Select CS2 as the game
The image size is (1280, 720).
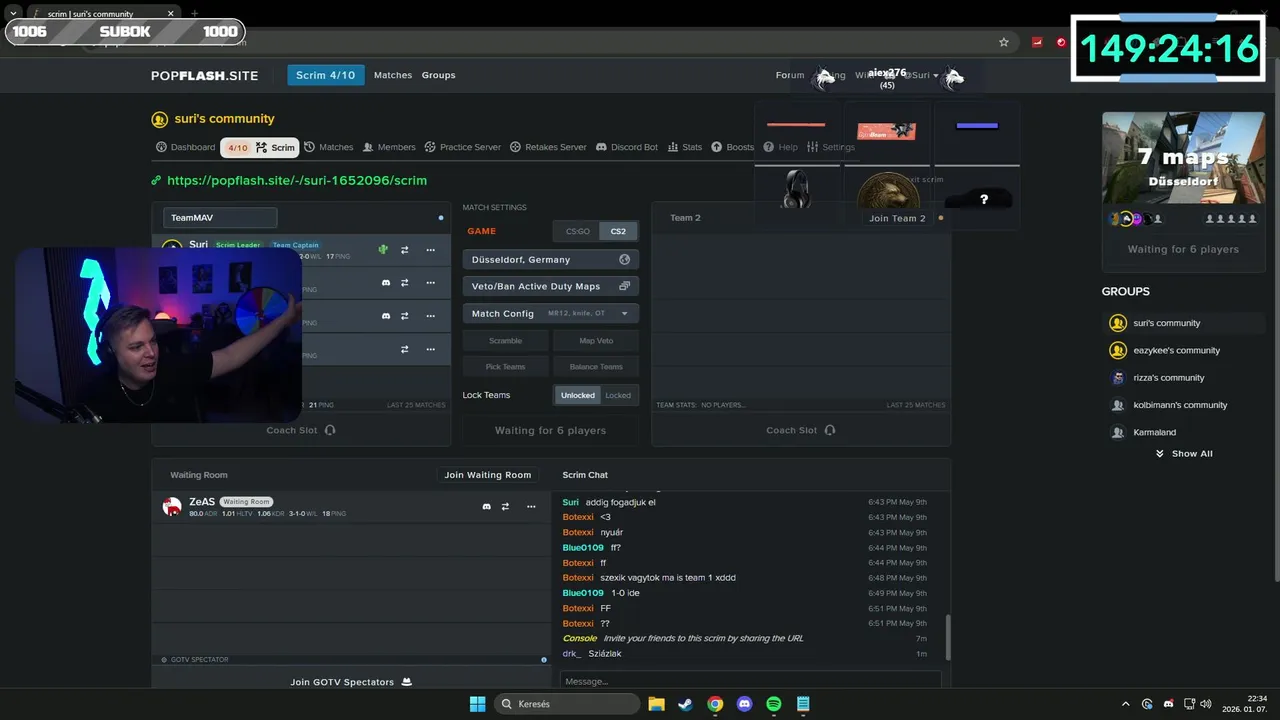tap(618, 231)
